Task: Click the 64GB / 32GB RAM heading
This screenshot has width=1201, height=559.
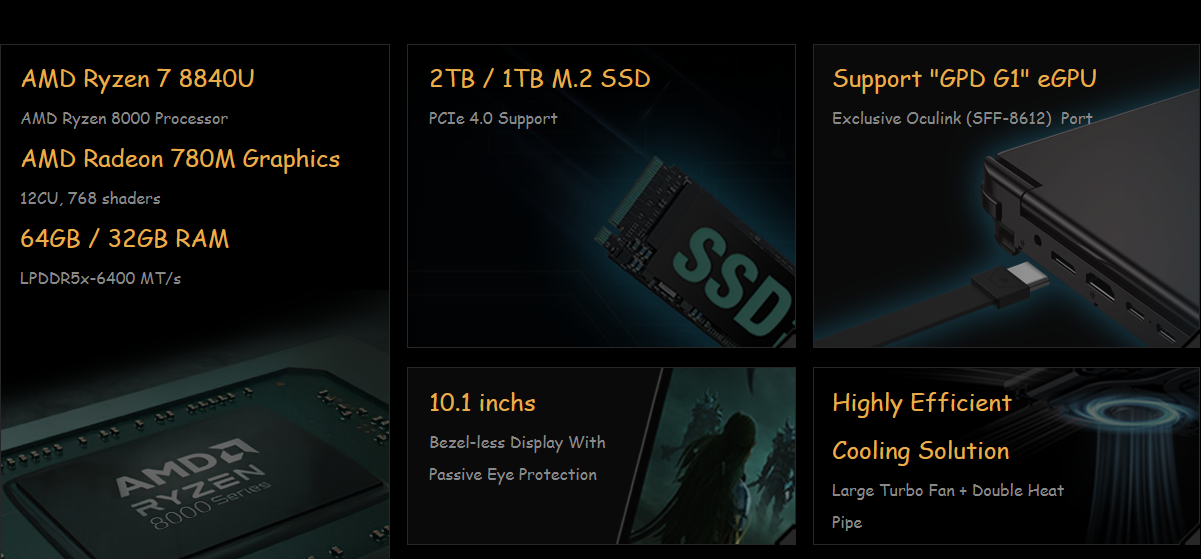Action: (125, 238)
